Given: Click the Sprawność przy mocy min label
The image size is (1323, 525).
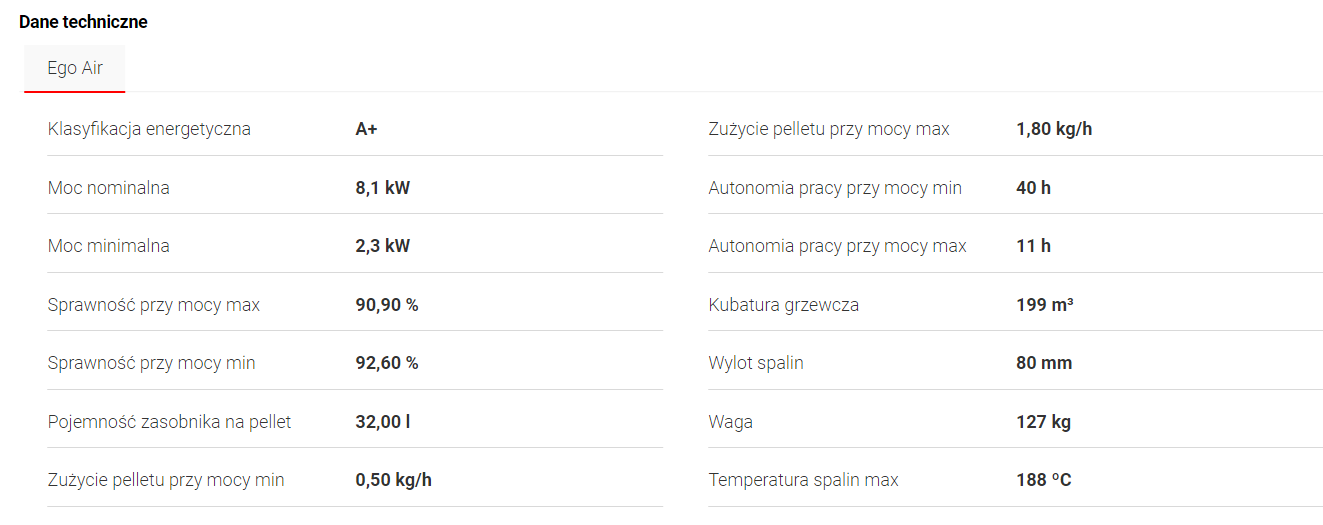Looking at the screenshot, I should click(151, 363).
